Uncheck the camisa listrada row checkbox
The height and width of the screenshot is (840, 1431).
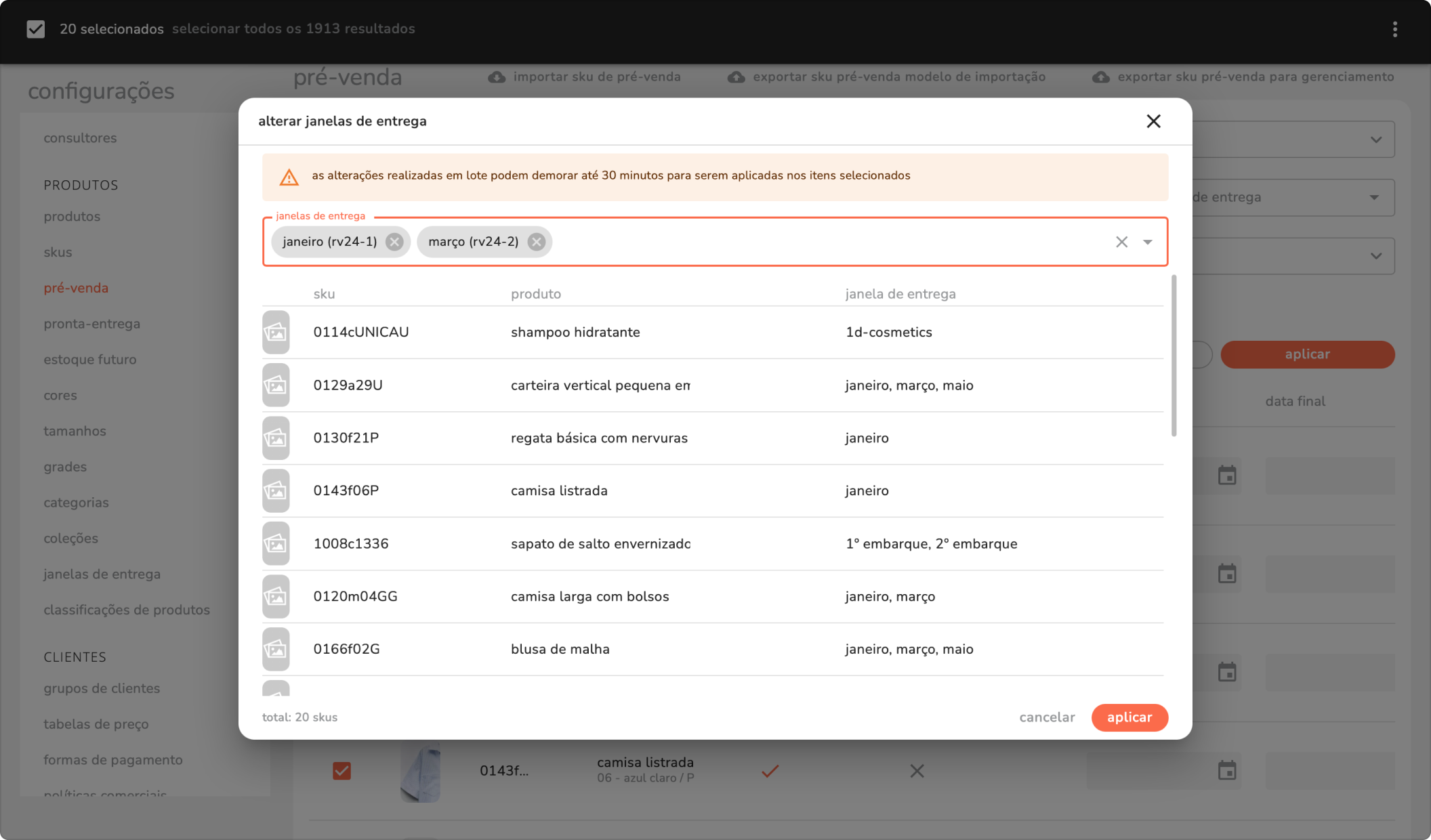pyautogui.click(x=341, y=771)
